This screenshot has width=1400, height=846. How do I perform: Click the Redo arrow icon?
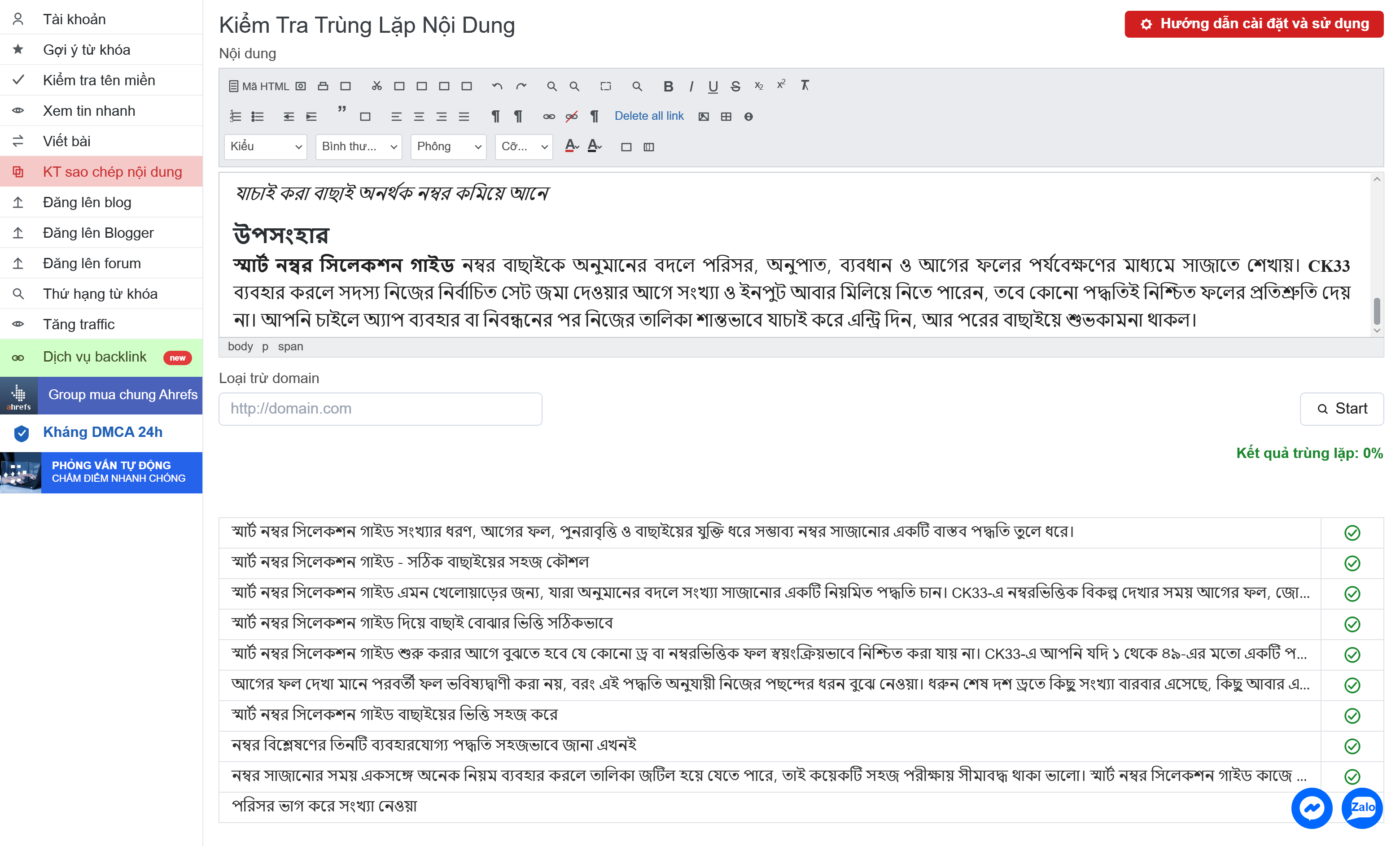tap(521, 86)
